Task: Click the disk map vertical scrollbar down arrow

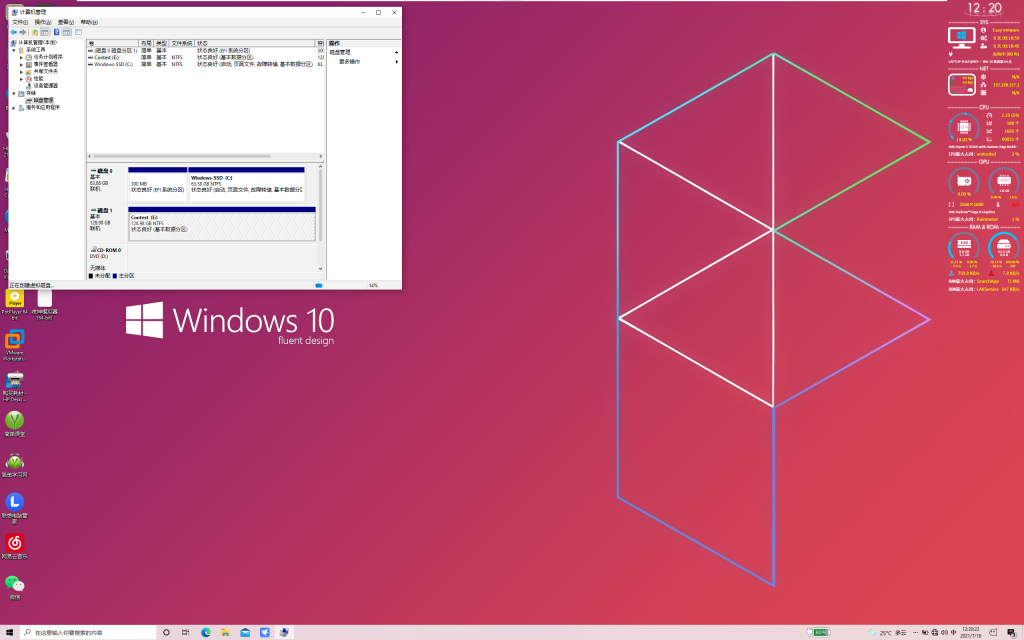Action: (320, 268)
